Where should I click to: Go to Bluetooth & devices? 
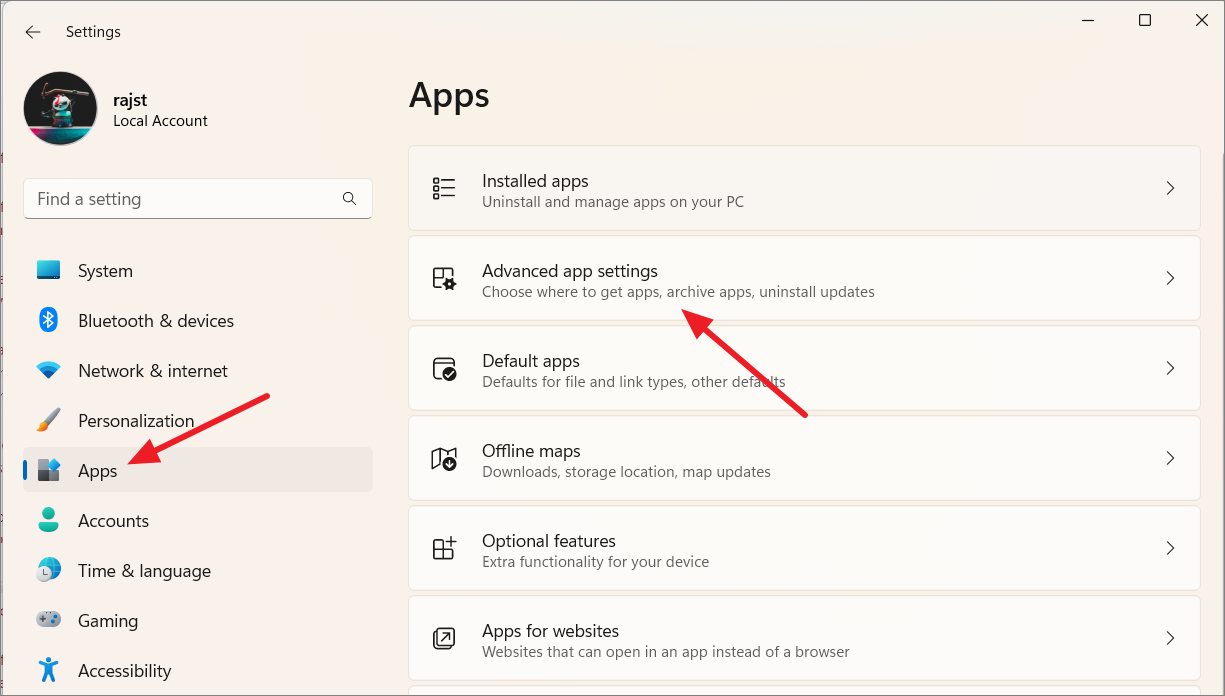198,321
